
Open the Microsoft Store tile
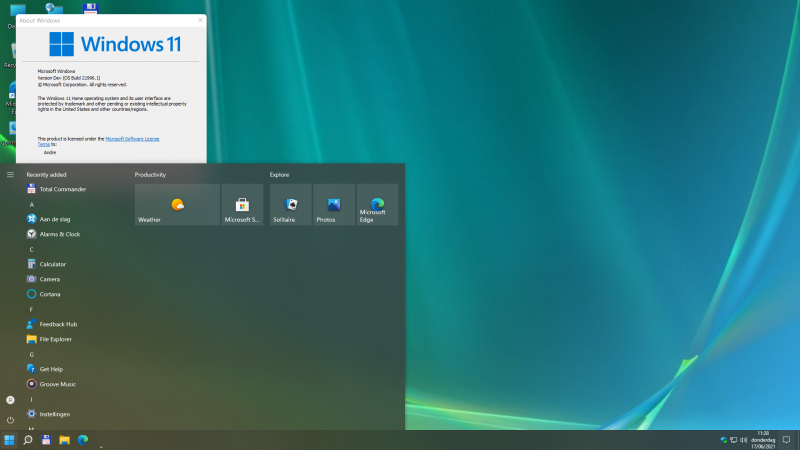click(x=242, y=205)
